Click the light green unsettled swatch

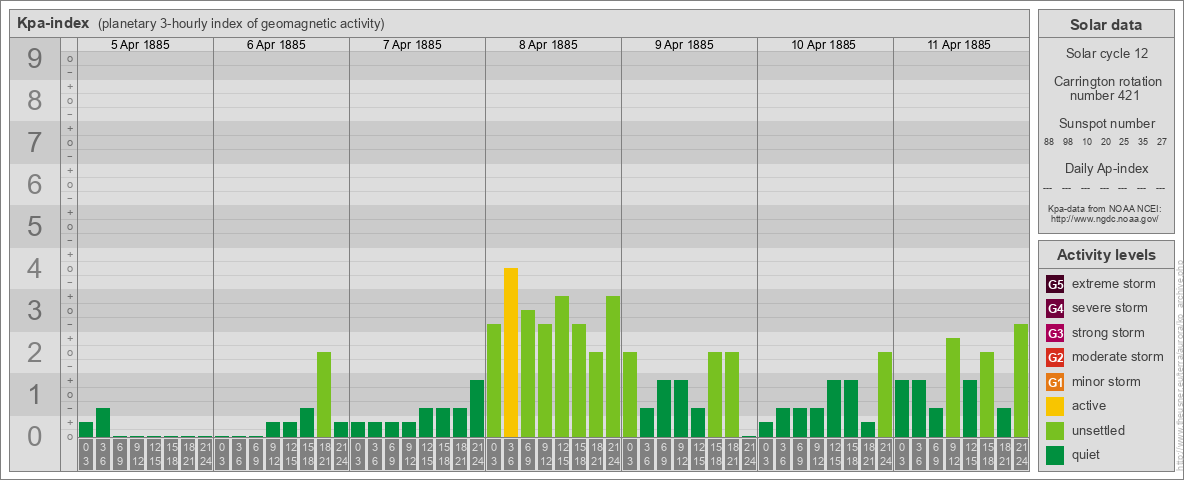1055,431
